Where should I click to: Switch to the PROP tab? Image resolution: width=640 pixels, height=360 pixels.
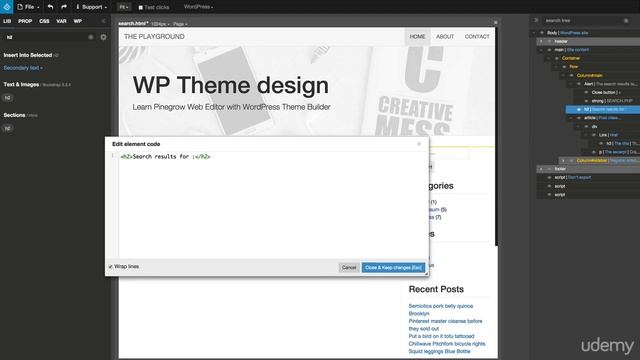click(x=25, y=21)
